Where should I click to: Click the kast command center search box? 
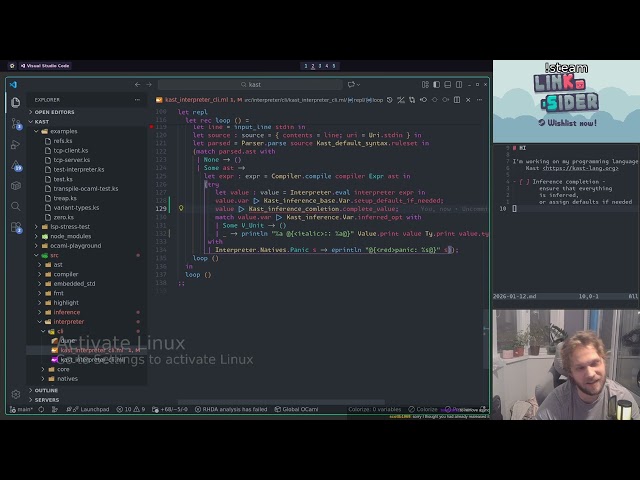tap(250, 84)
